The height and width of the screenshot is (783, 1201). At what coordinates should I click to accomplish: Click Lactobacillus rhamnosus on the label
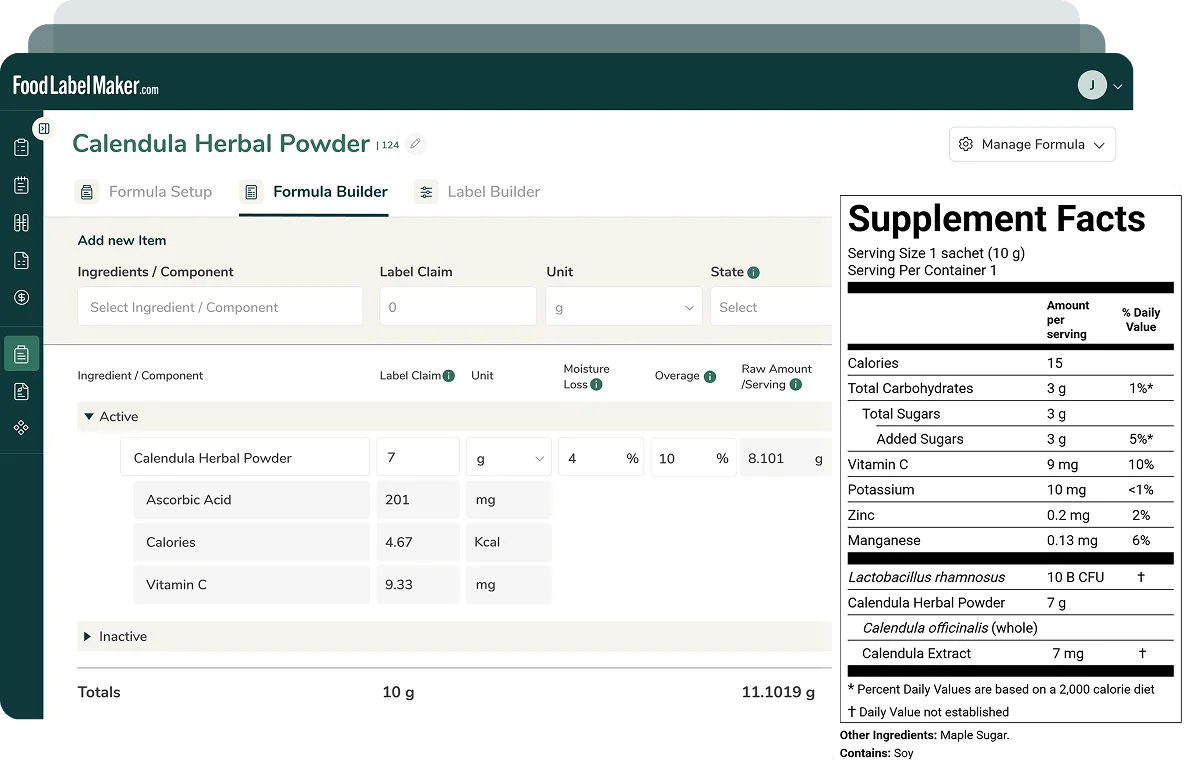[x=926, y=577]
